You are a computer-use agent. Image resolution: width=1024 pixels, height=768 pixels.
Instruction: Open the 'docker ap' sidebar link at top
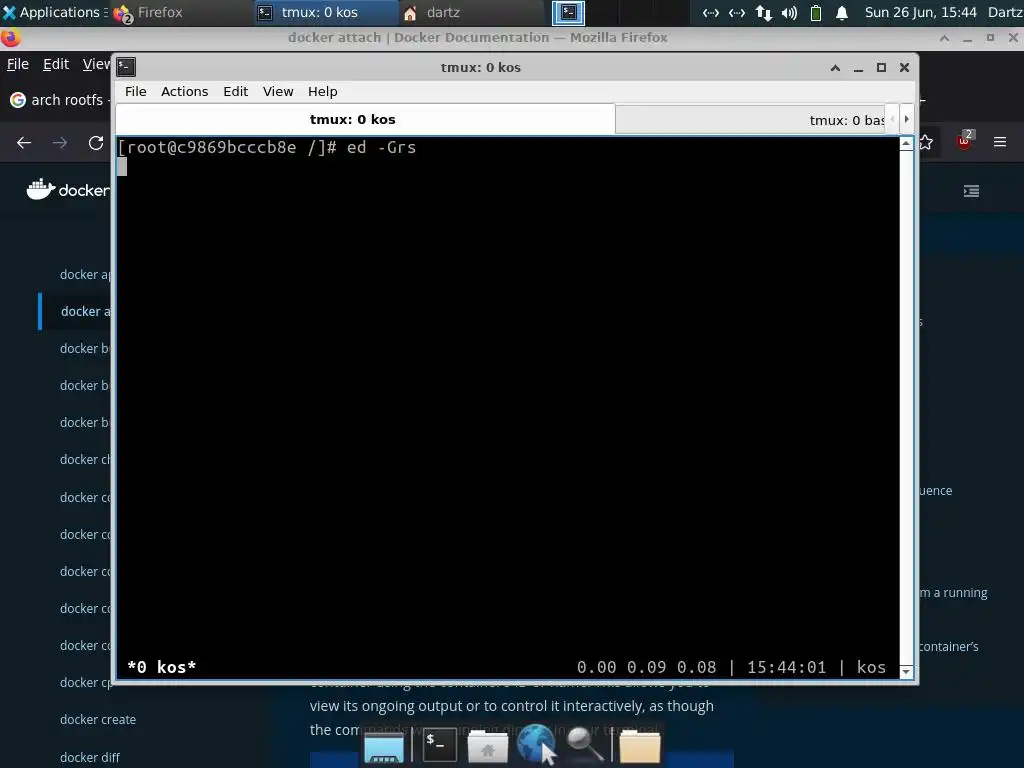[x=86, y=274]
